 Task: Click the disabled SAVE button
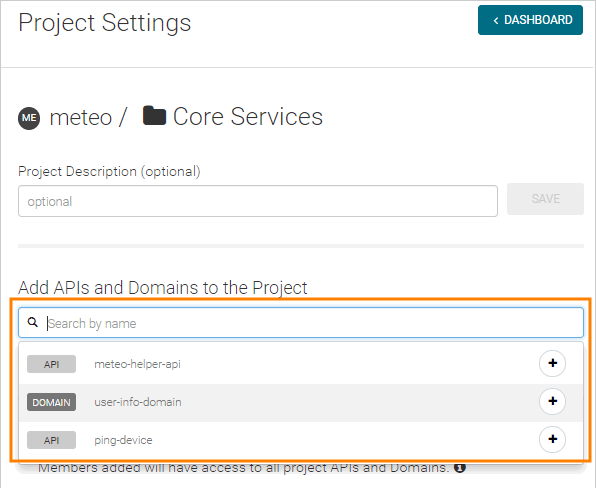click(545, 199)
